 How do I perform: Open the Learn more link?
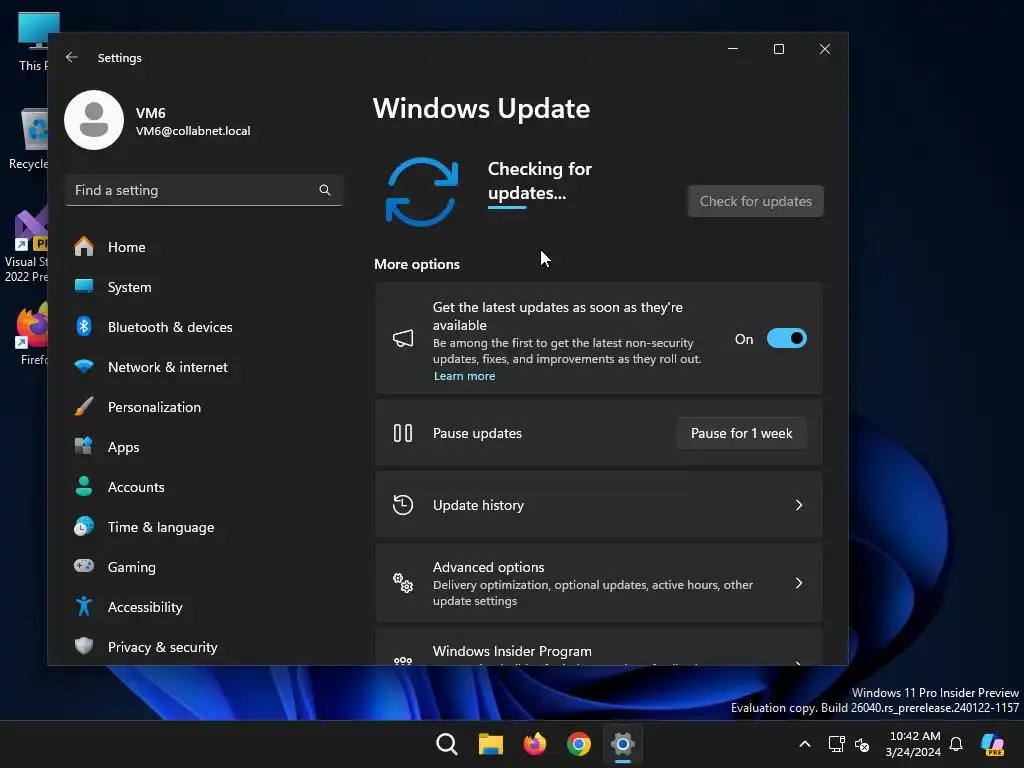pos(464,376)
